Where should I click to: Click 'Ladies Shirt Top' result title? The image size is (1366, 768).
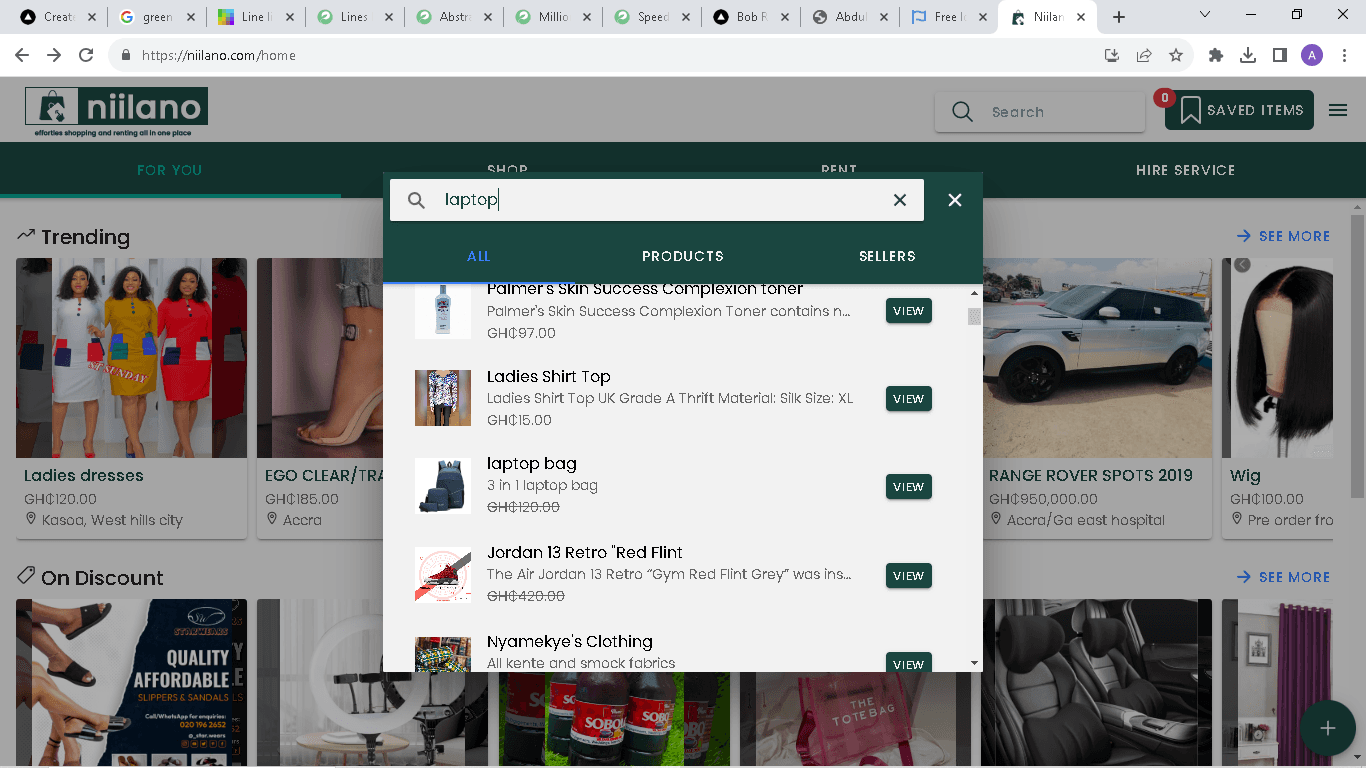click(x=549, y=377)
